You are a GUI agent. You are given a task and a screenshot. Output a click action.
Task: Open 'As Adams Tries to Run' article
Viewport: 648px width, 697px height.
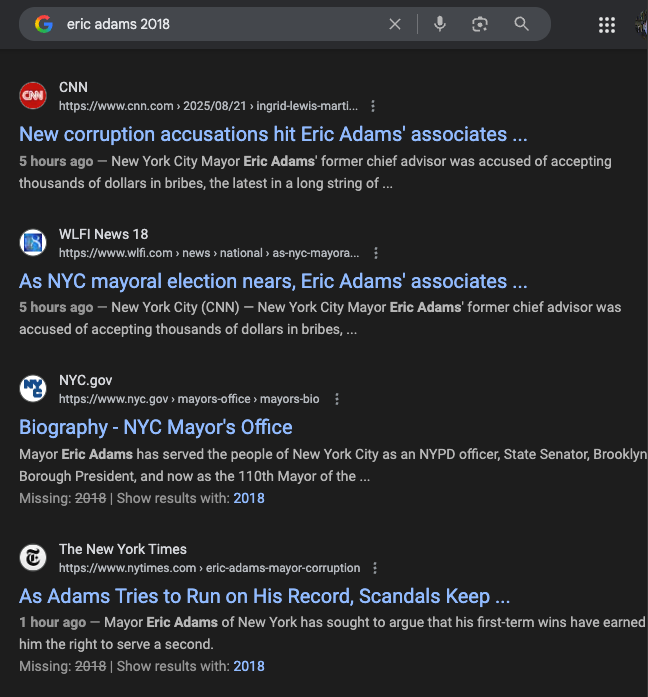click(265, 596)
